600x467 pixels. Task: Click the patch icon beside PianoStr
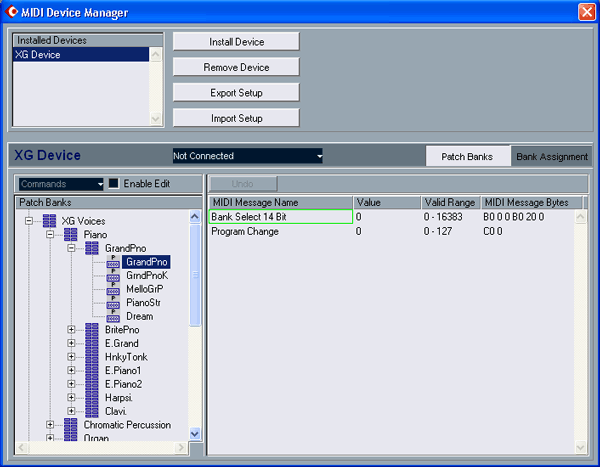(113, 302)
